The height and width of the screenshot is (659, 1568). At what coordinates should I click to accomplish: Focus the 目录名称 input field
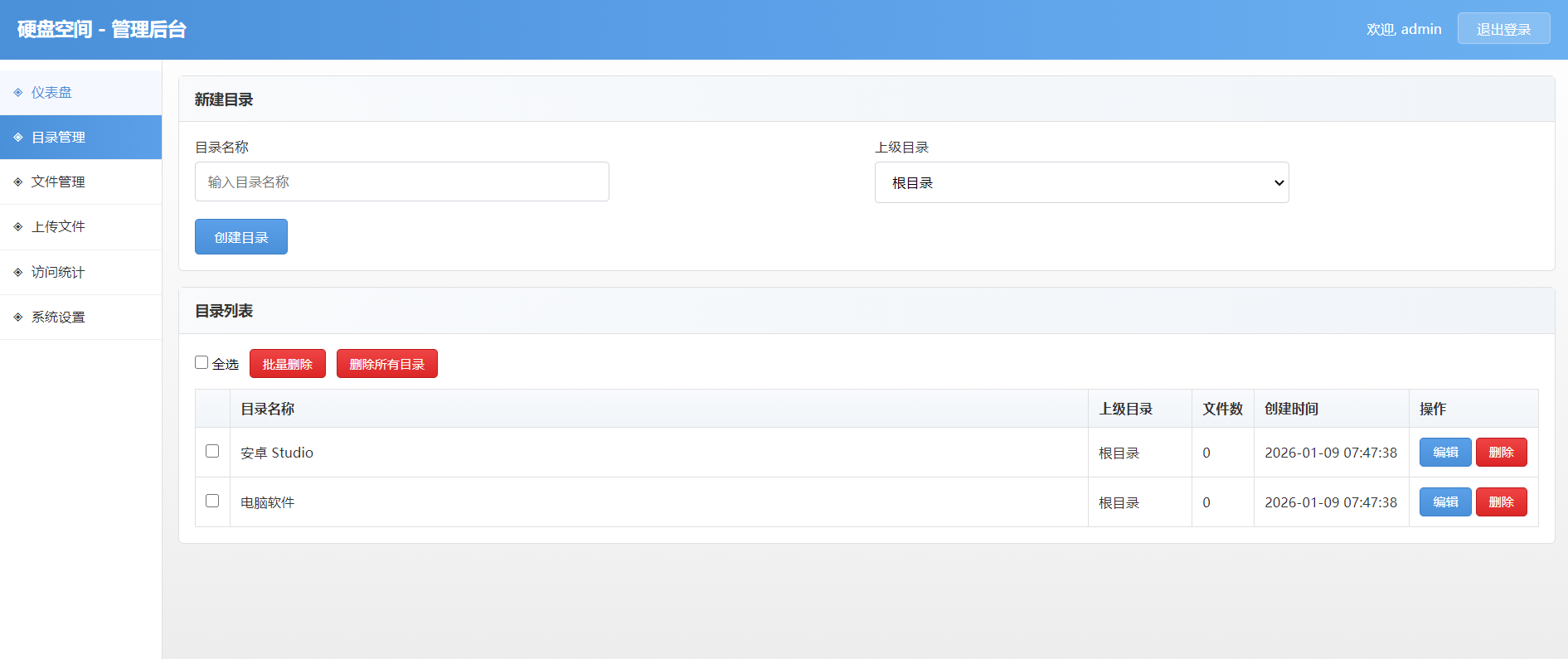tap(401, 182)
